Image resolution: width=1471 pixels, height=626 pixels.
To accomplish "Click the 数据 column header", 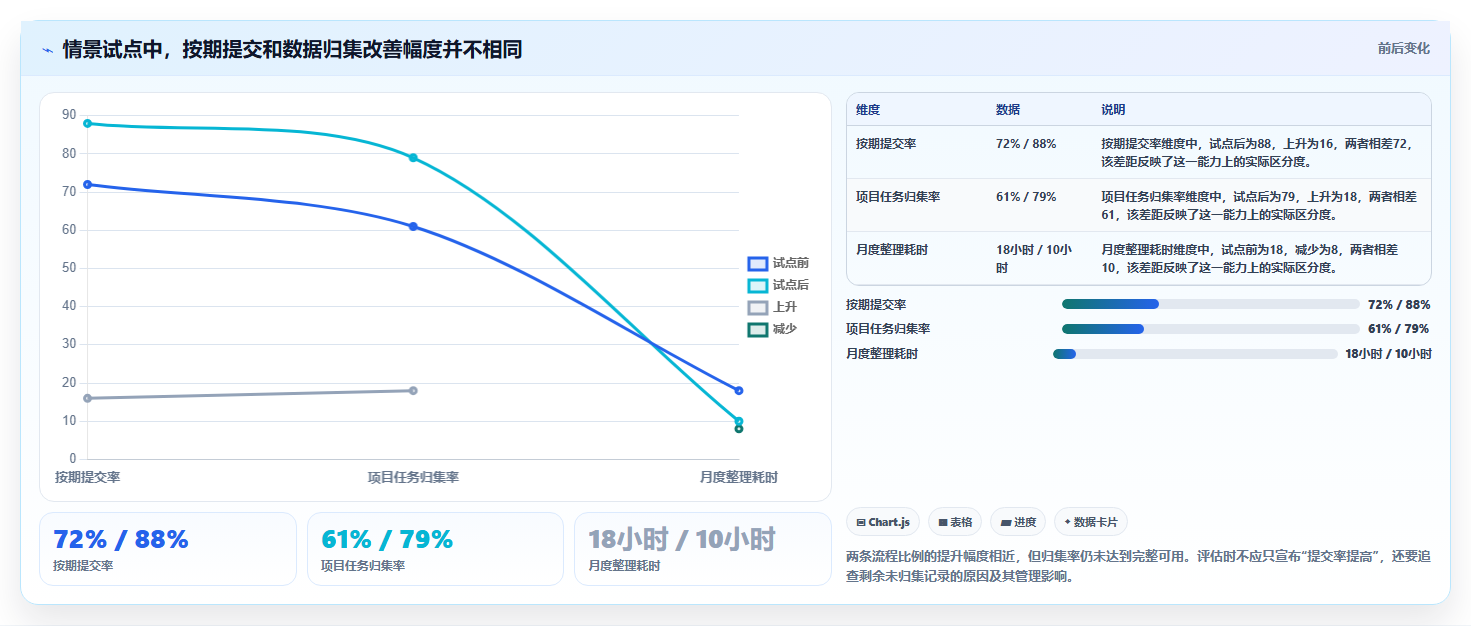I will [1008, 110].
